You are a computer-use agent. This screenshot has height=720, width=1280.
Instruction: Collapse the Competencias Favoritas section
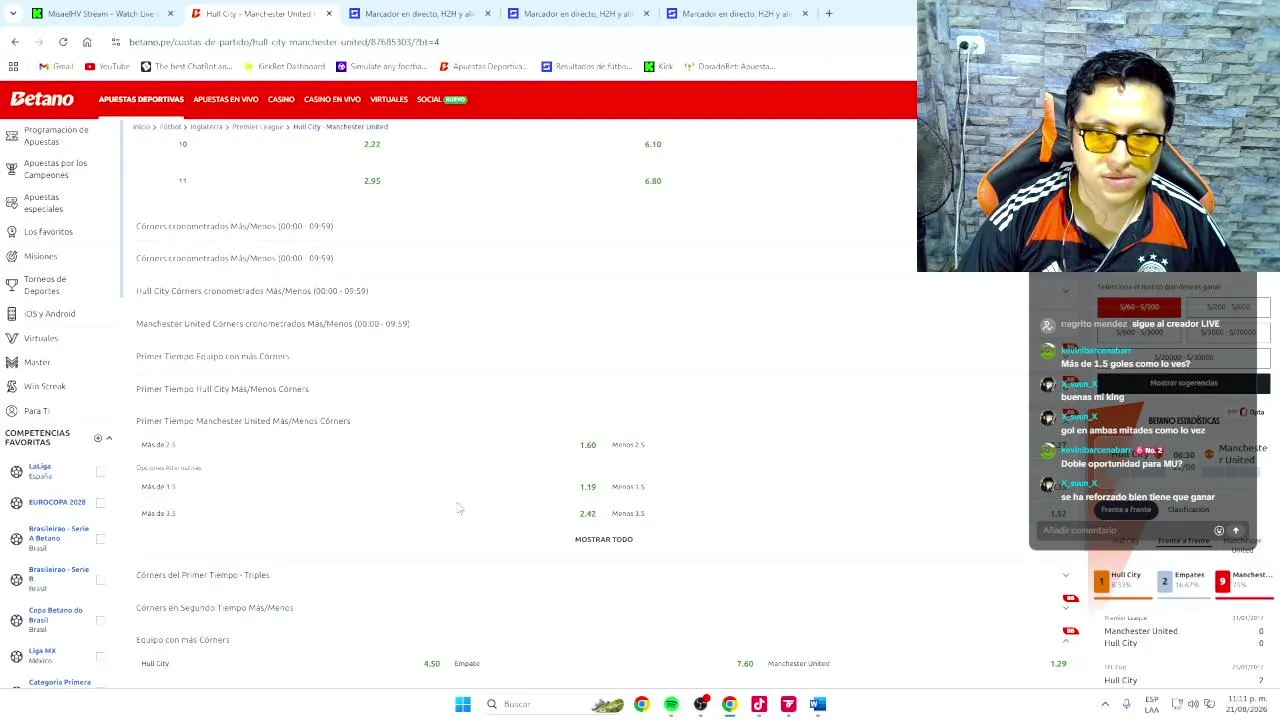coord(109,438)
